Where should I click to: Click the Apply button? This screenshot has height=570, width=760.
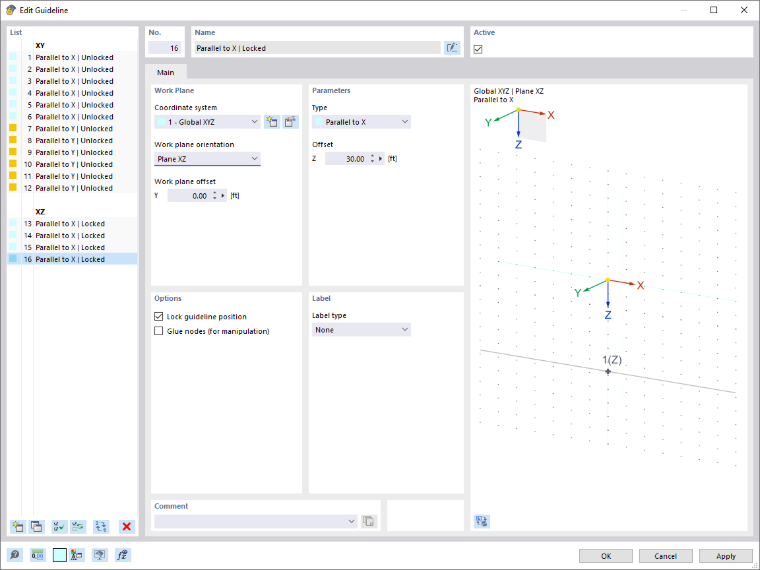(x=726, y=556)
